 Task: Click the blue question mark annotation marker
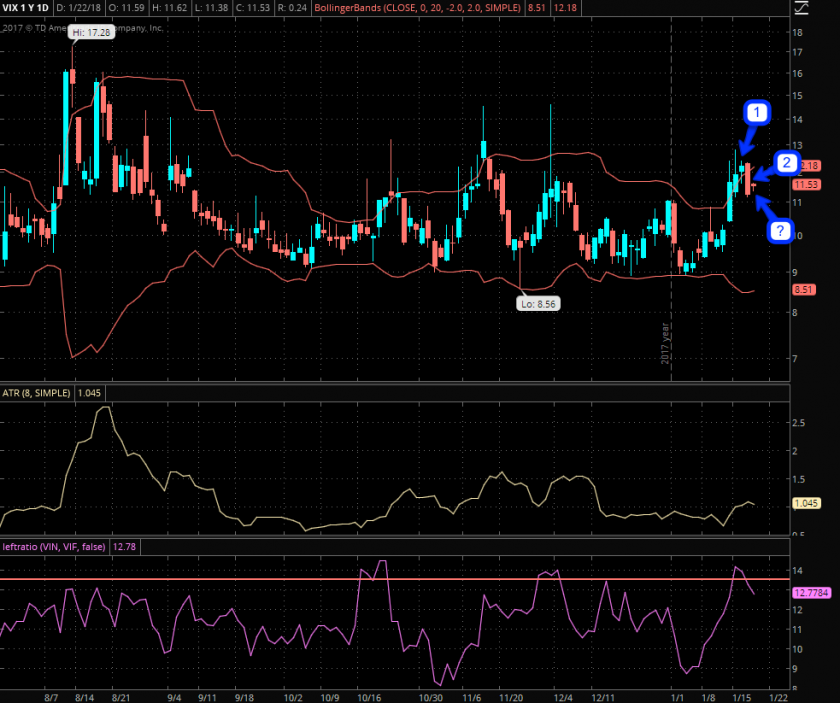781,230
